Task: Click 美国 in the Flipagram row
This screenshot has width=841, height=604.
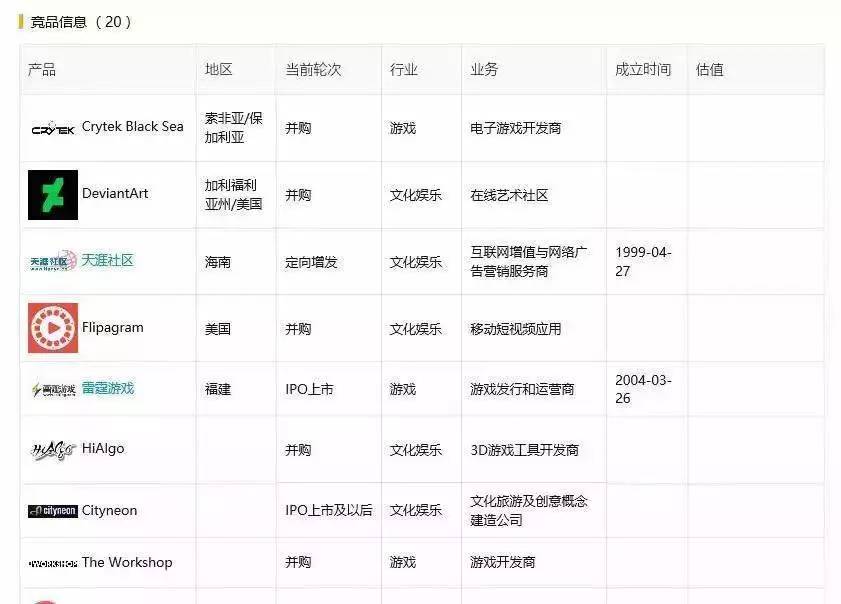Action: click(218, 329)
